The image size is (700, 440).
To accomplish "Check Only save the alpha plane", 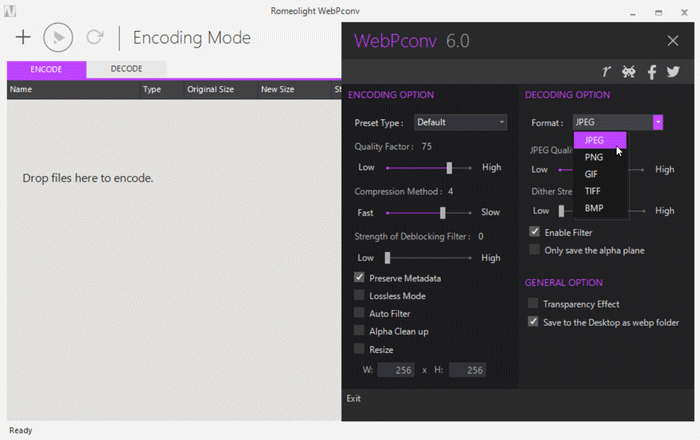I will (x=534, y=249).
